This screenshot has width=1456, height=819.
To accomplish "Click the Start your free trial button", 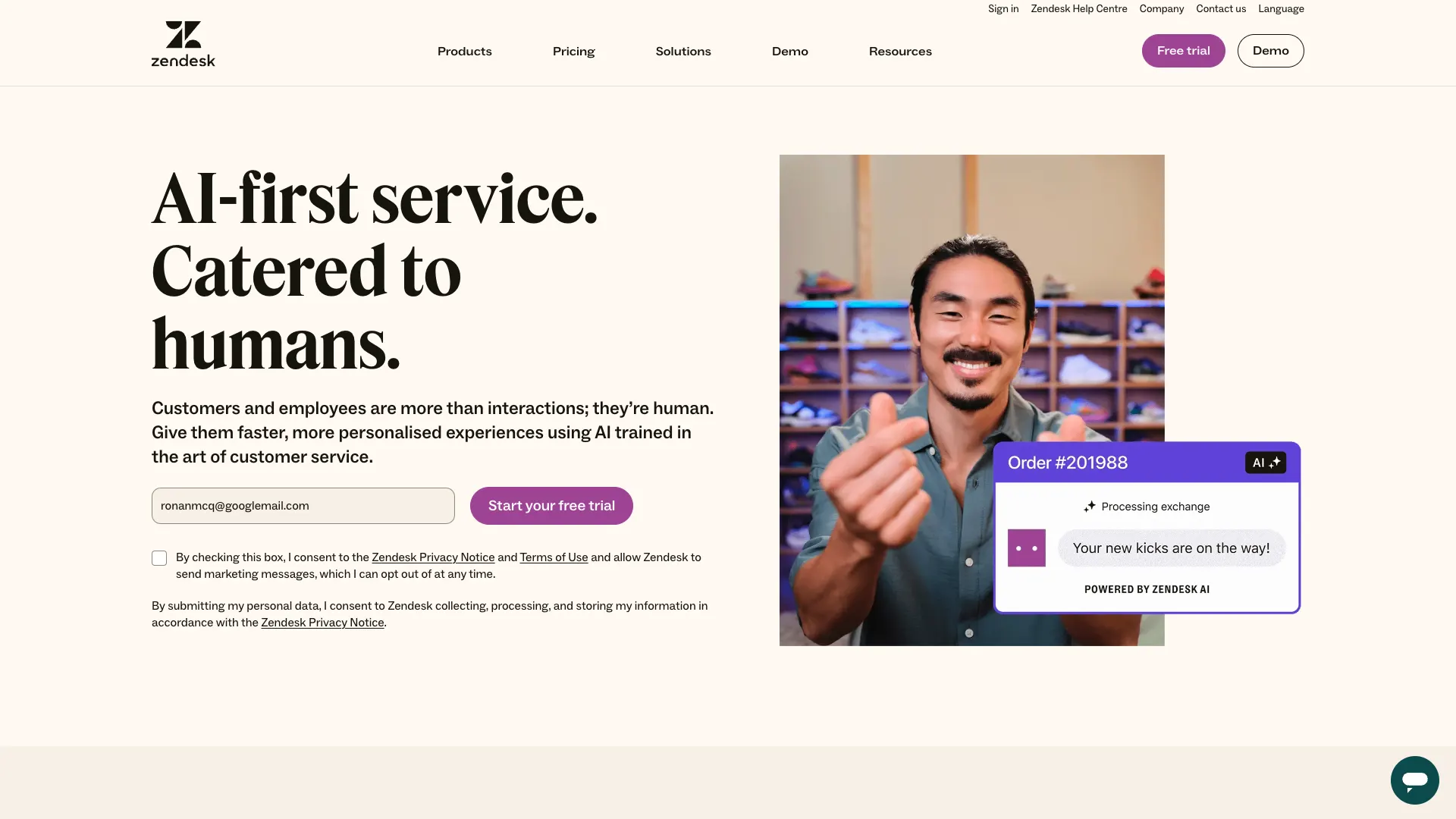I will 551,506.
